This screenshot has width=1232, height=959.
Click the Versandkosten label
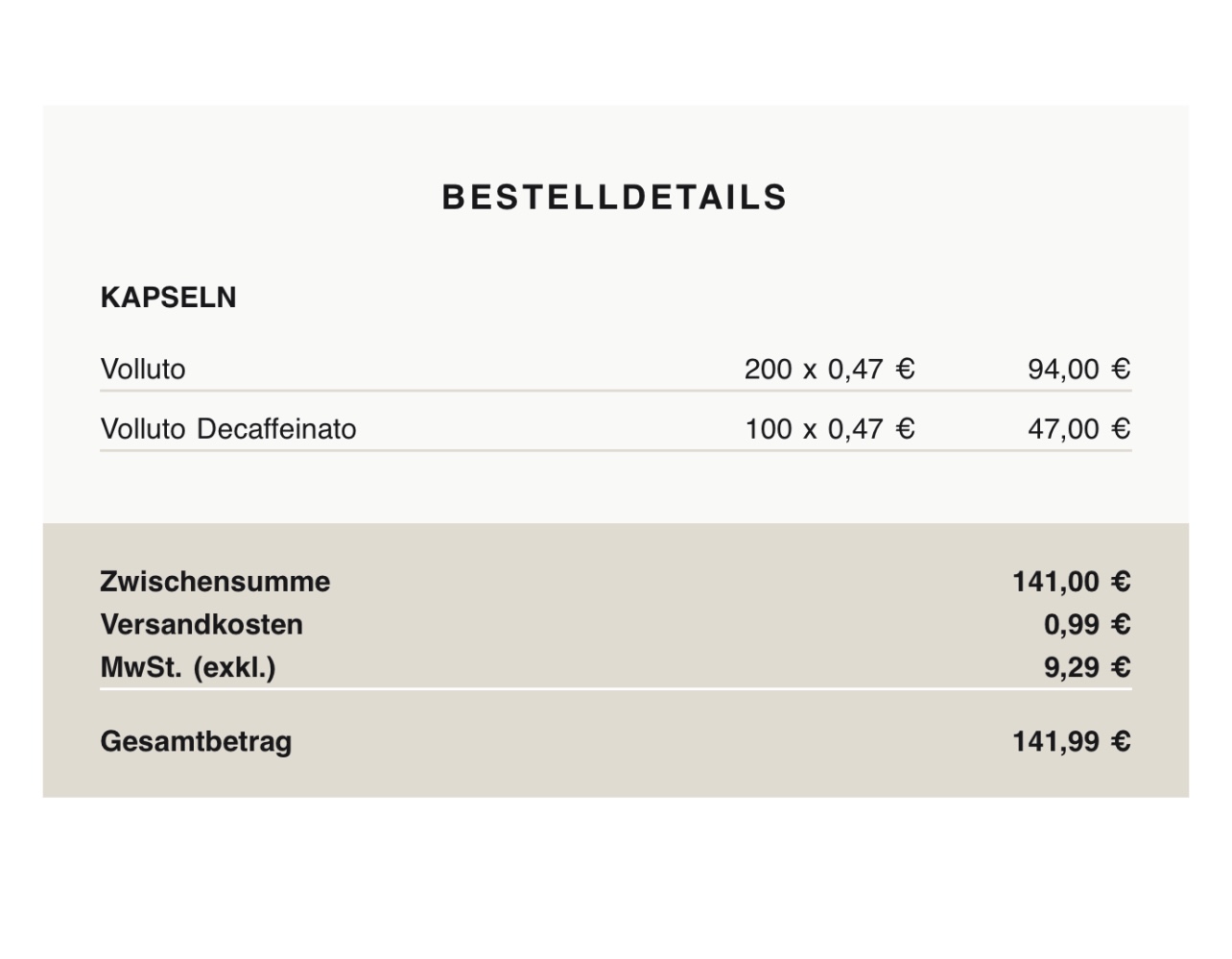pos(201,625)
